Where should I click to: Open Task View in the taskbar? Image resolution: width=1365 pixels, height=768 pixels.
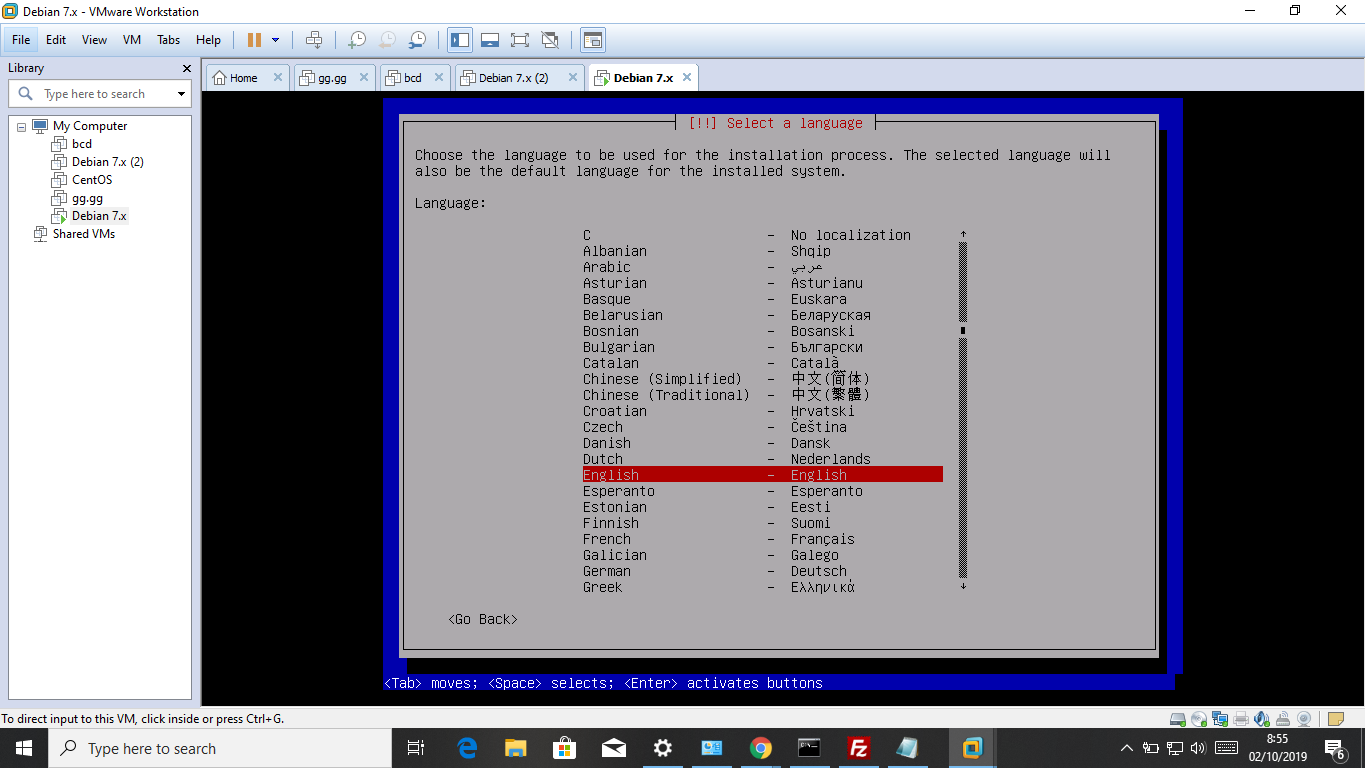click(x=416, y=748)
